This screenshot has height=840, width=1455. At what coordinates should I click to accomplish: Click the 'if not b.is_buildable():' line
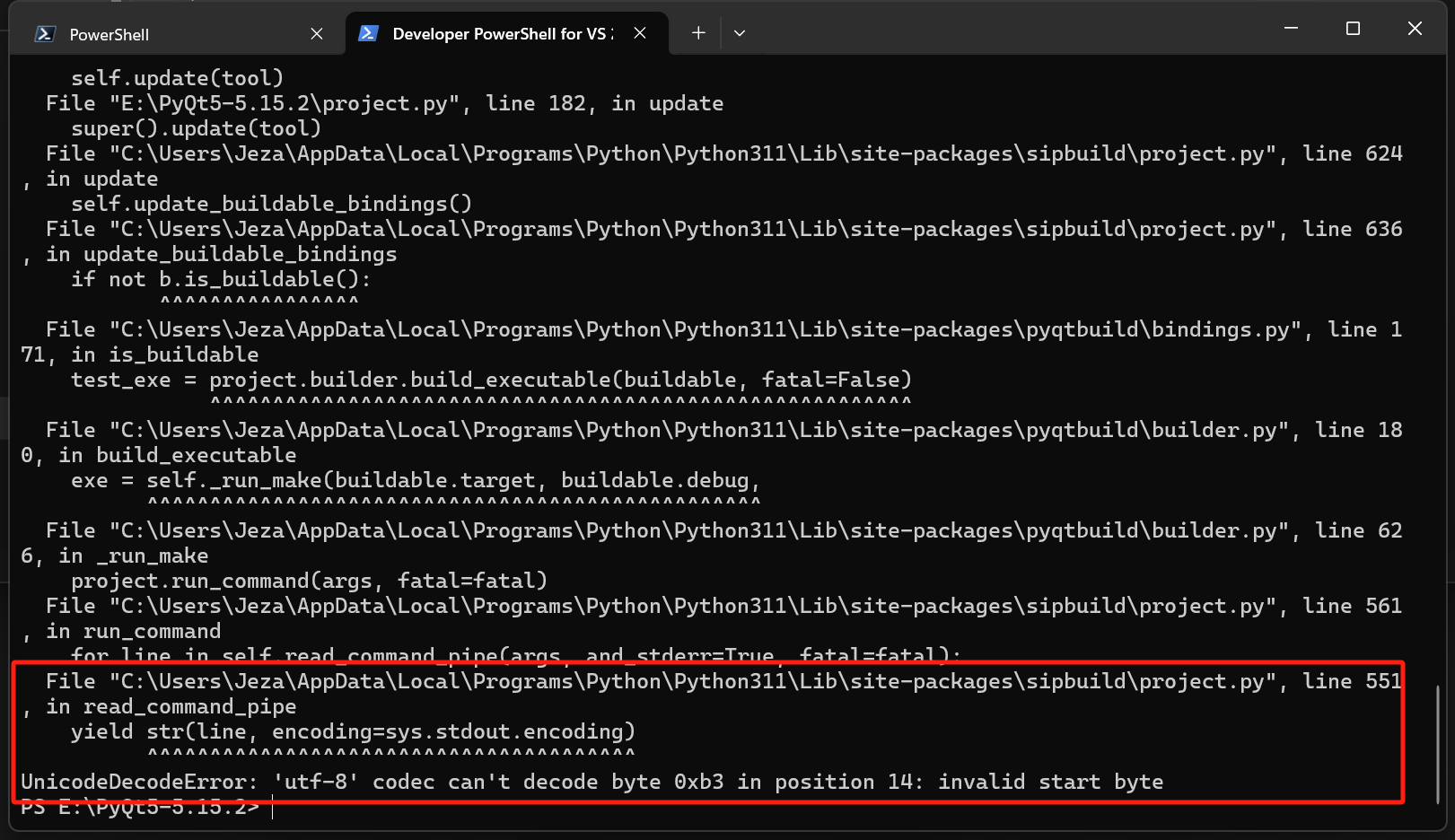(221, 280)
